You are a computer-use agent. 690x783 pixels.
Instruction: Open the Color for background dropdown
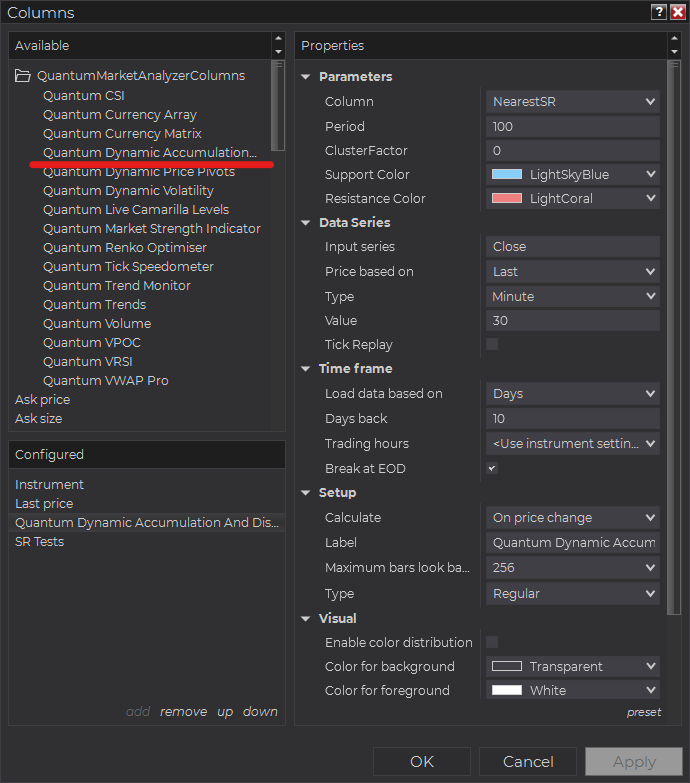573,666
